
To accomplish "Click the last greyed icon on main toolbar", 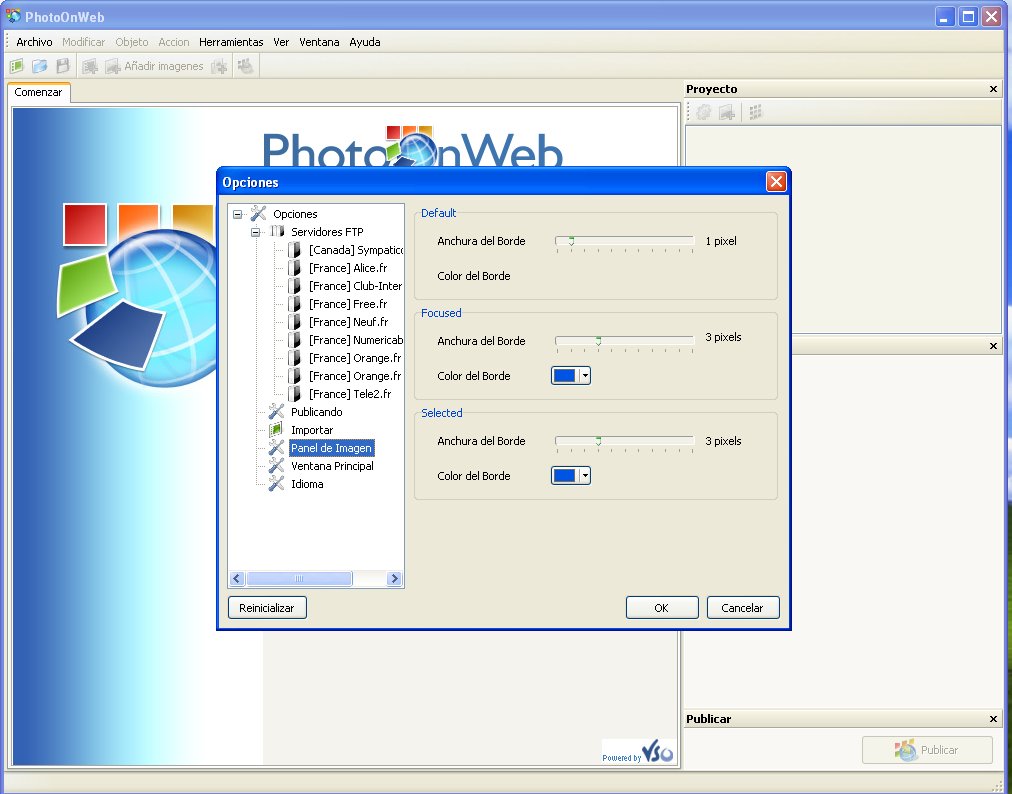I will [245, 66].
